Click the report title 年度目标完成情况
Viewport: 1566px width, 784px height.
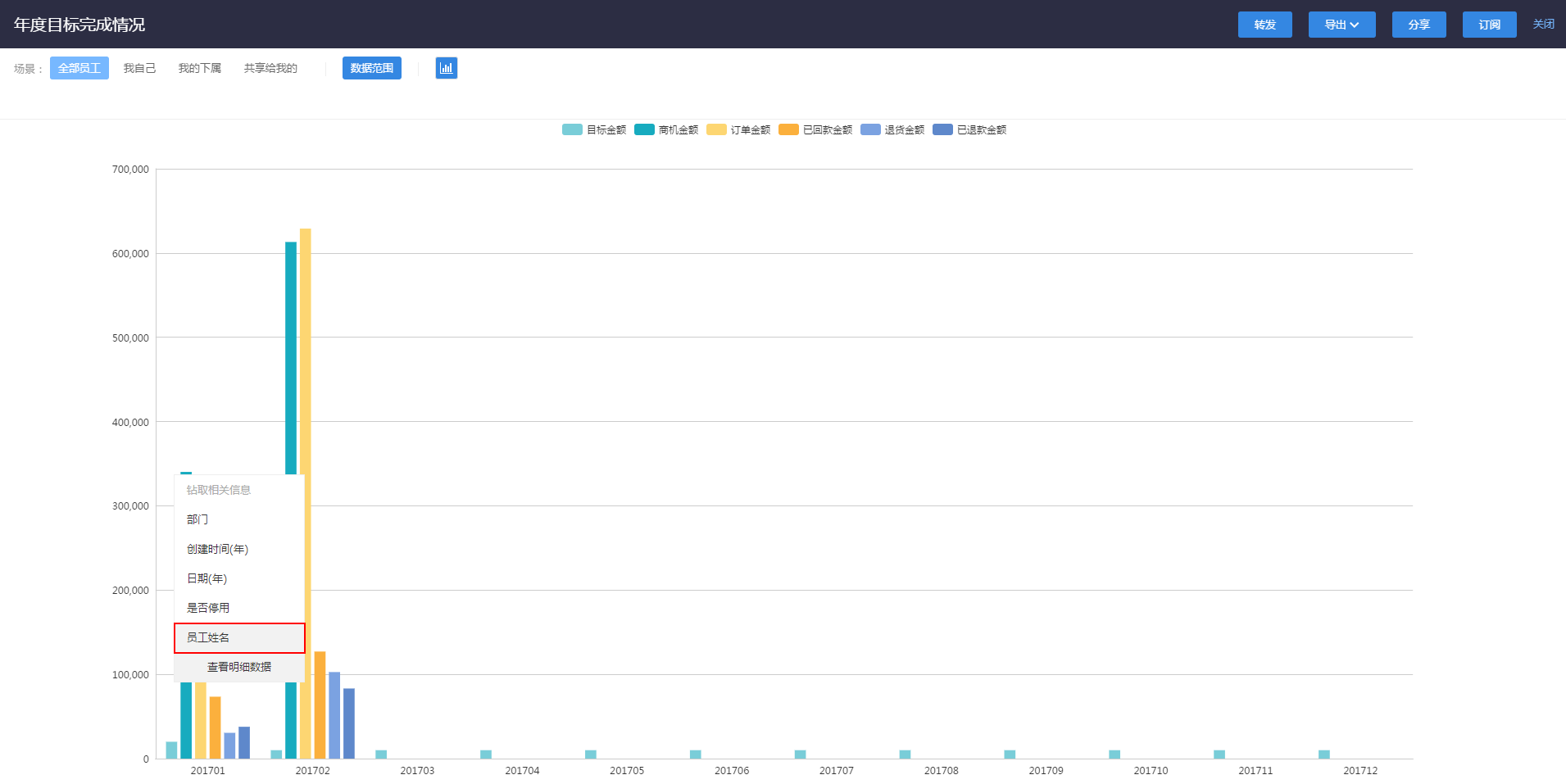(x=79, y=25)
